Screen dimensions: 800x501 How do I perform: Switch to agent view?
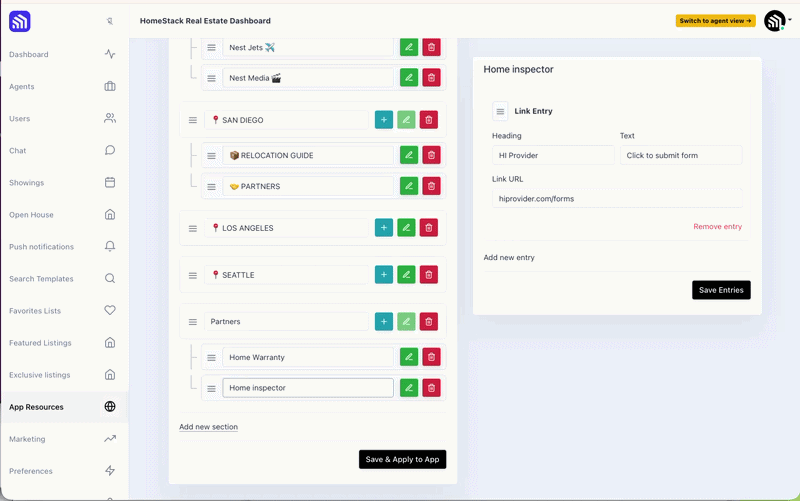coord(715,21)
